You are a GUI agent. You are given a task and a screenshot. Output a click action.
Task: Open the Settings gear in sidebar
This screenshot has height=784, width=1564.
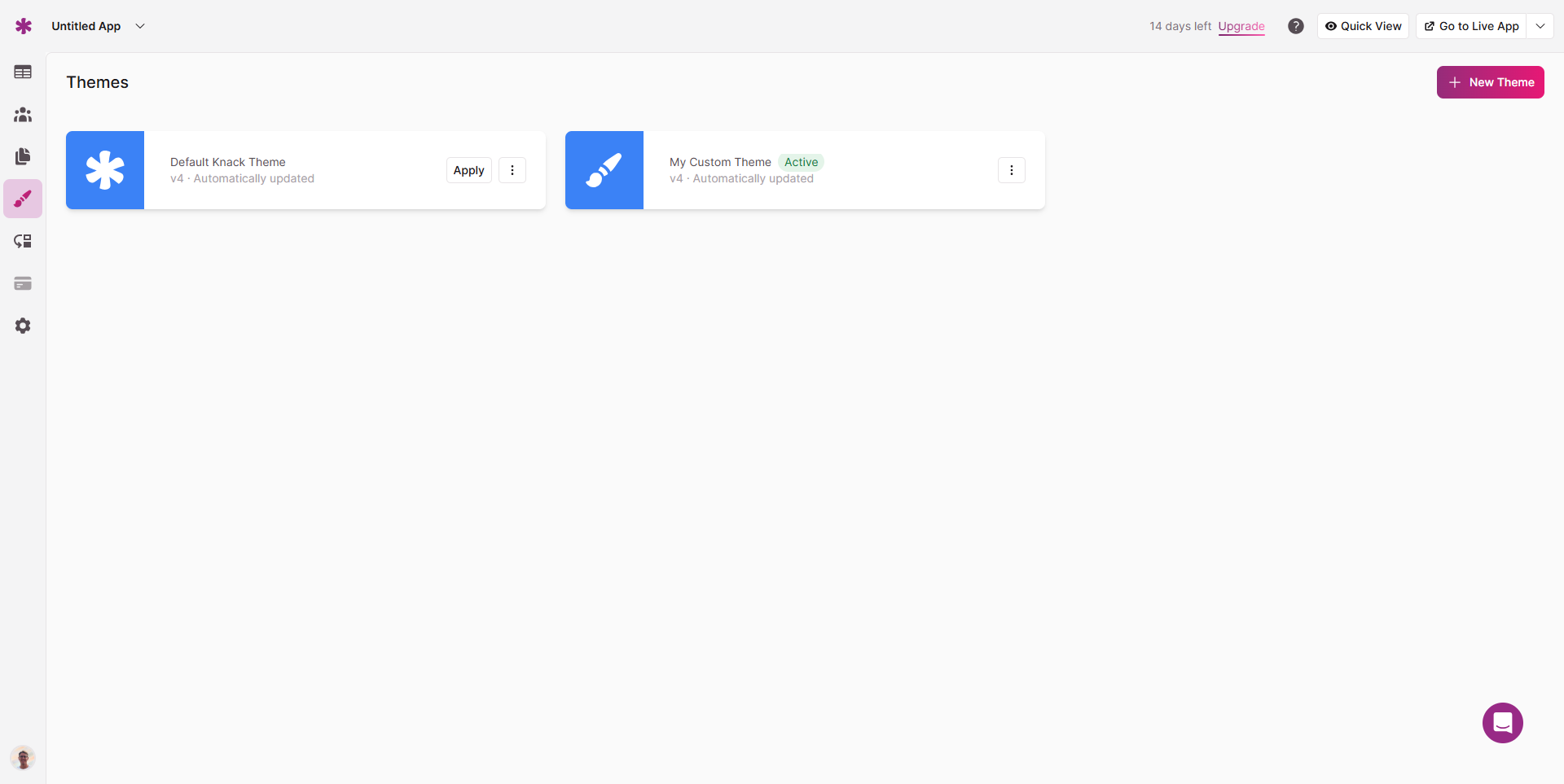tap(23, 326)
